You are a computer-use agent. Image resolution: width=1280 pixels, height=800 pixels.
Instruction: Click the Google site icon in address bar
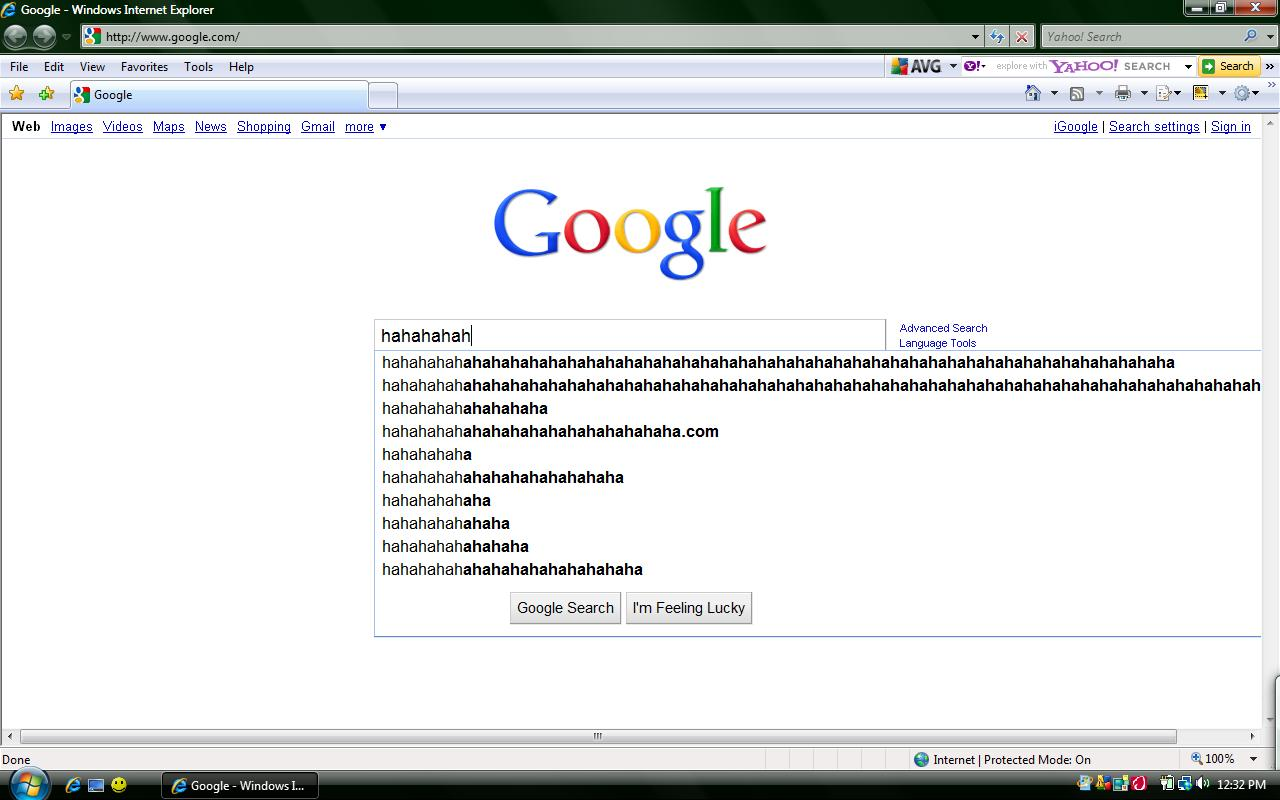tap(93, 37)
